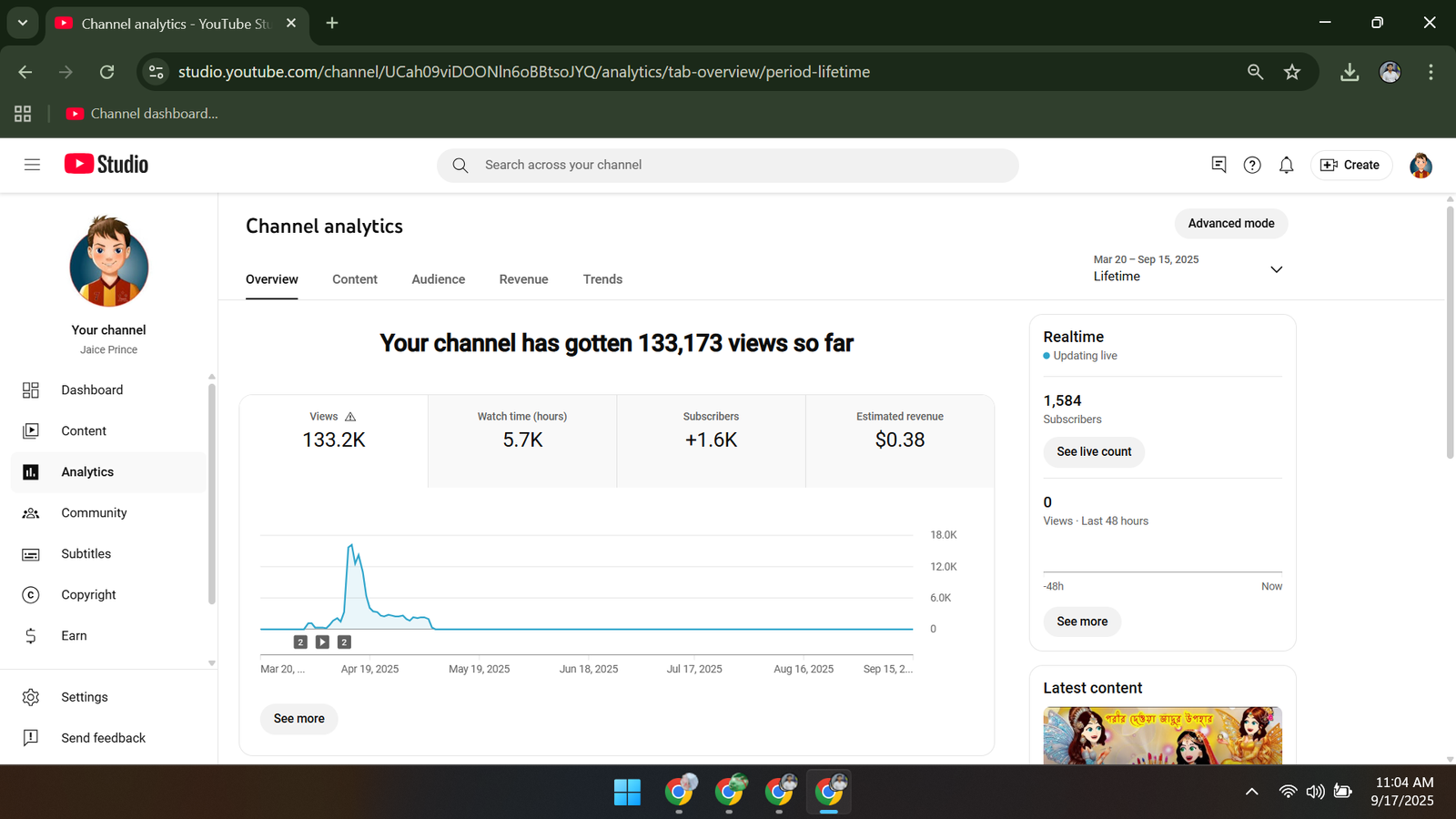Viewport: 1456px width, 819px height.
Task: Open the channel feedback comments icon
Action: click(1218, 165)
